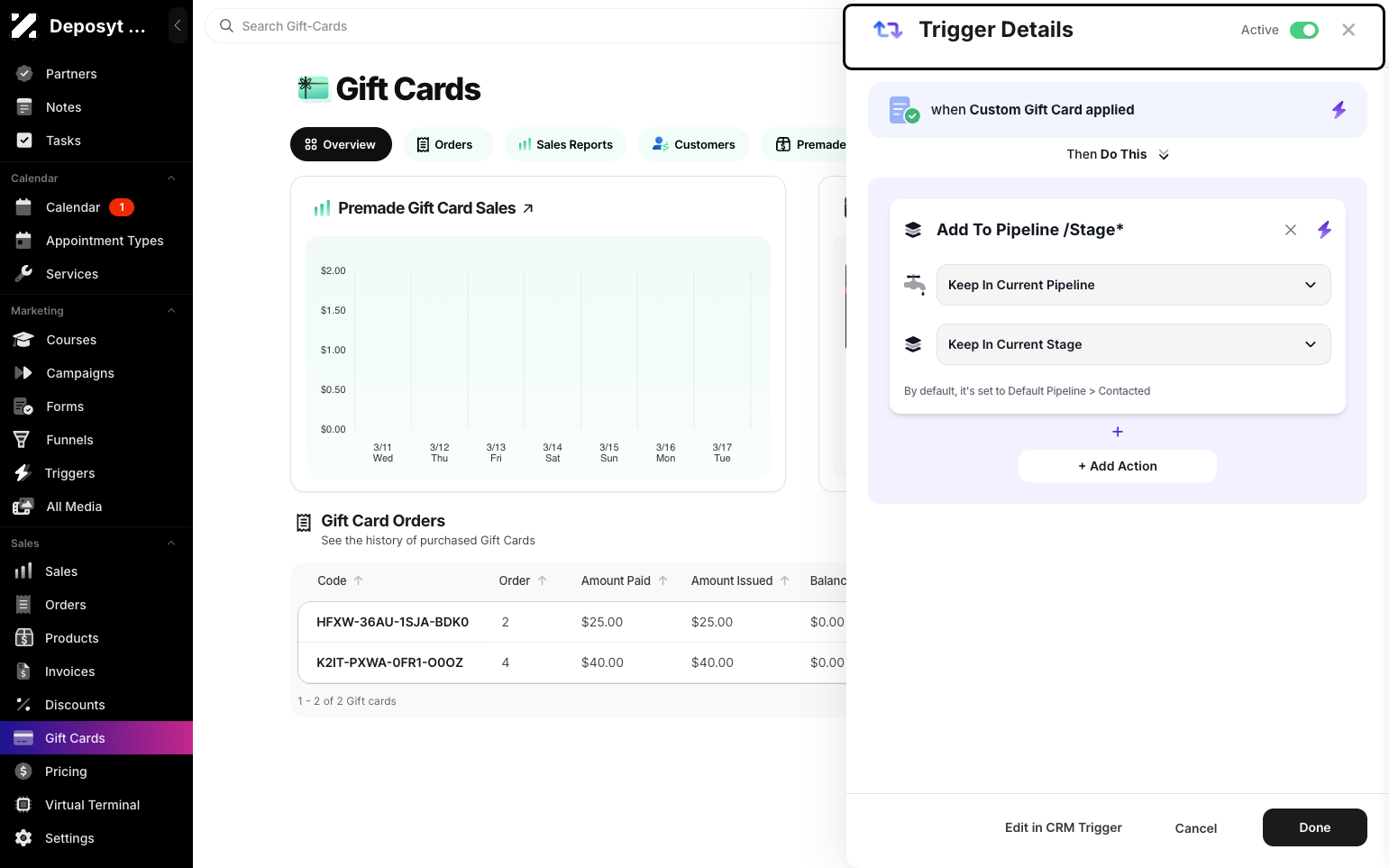Collapse the Marketing sidebar section
1389x868 pixels.
pyautogui.click(x=171, y=311)
